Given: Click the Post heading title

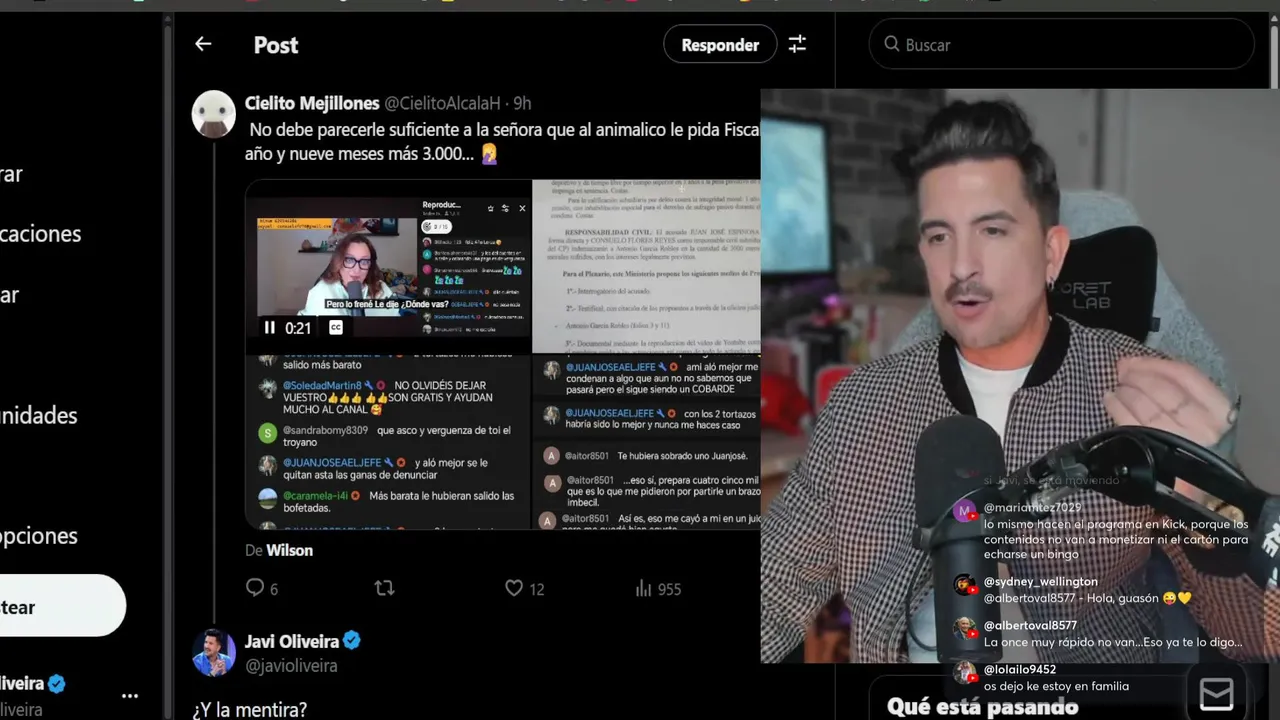Looking at the screenshot, I should pos(276,45).
